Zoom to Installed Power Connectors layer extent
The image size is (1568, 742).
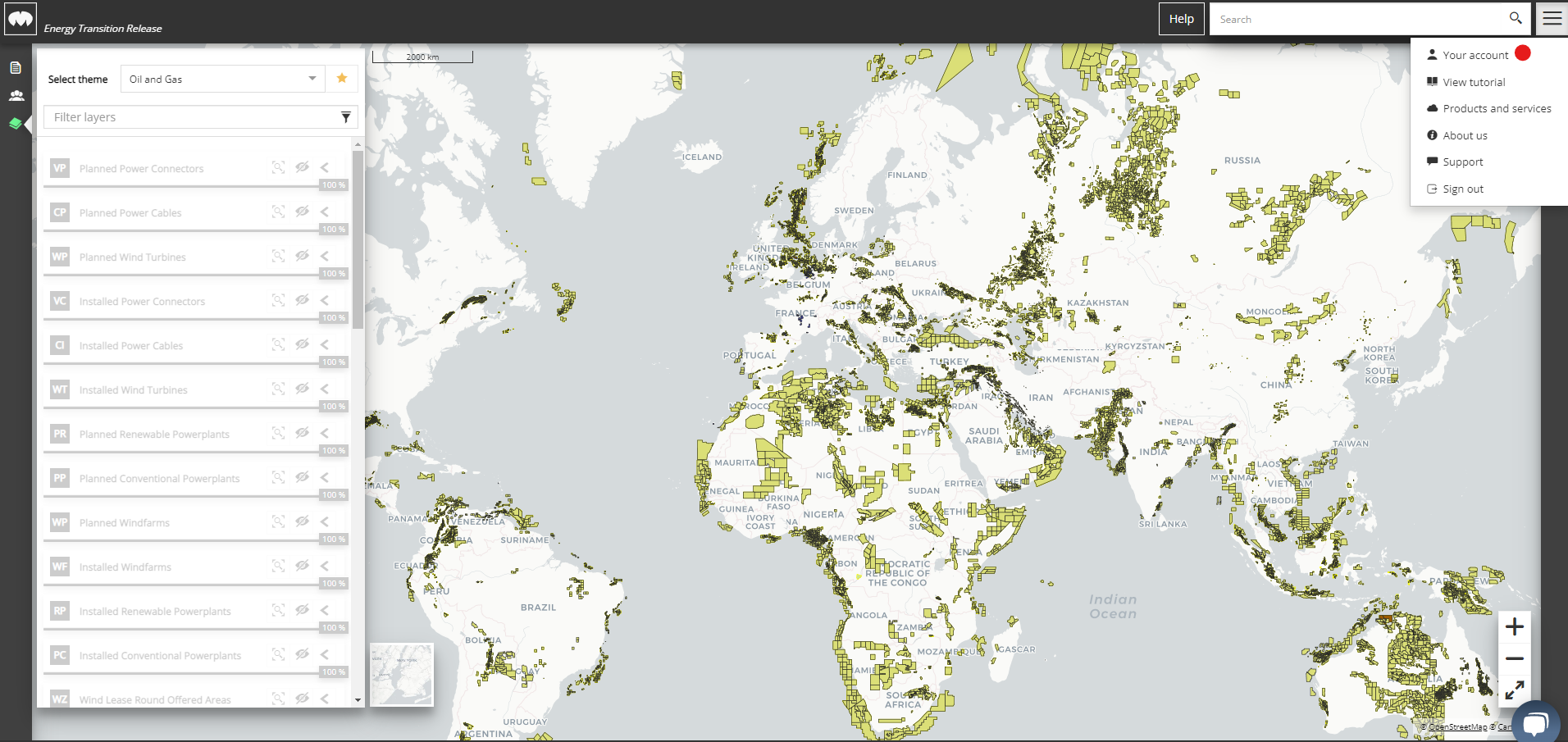click(x=279, y=300)
